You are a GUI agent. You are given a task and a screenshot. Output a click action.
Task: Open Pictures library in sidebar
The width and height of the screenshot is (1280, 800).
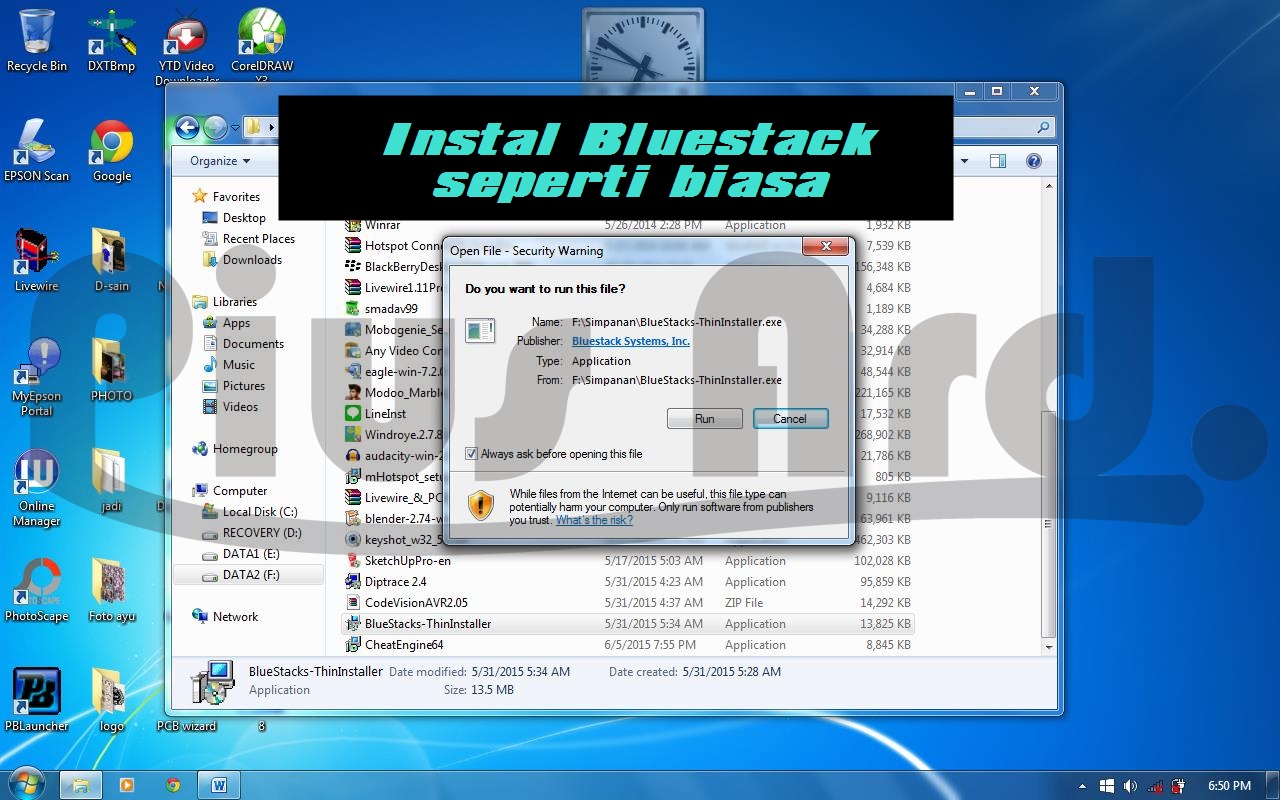tap(244, 386)
